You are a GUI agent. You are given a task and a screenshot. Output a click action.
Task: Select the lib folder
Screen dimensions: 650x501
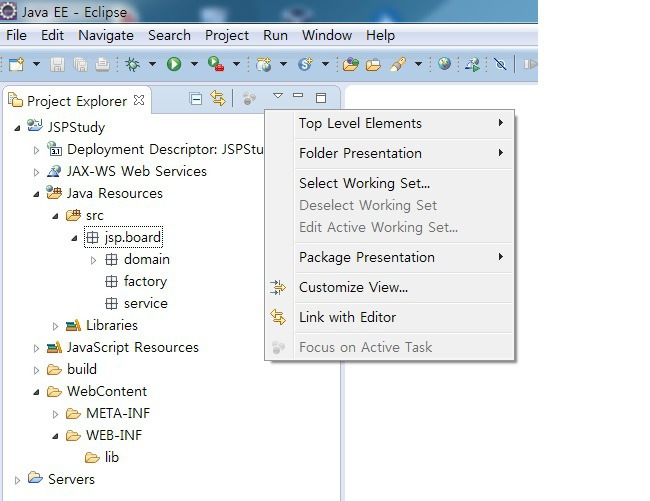(x=102, y=457)
